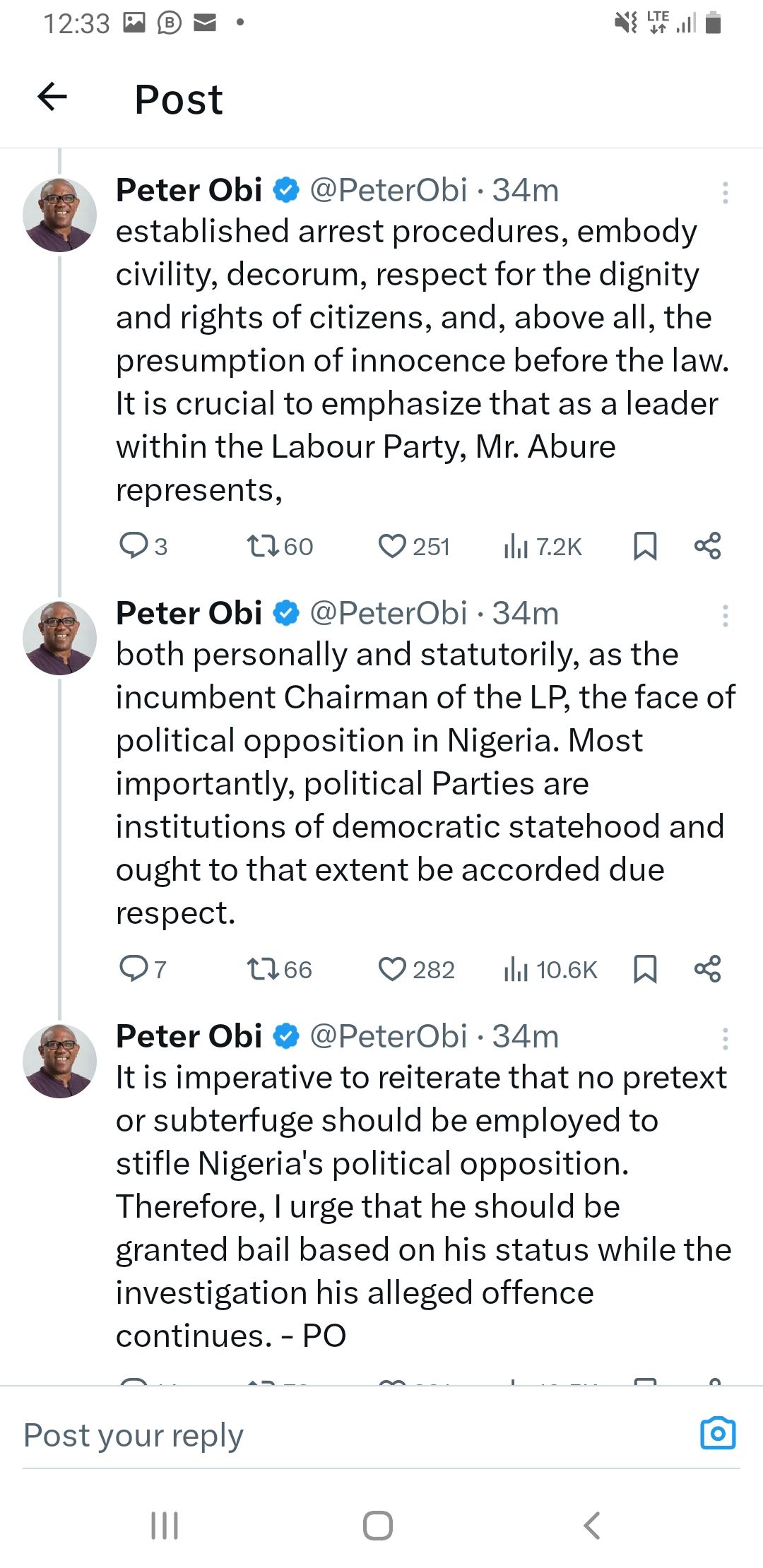Share the post about arrest procedures
This screenshot has width=763, height=1568.
pyautogui.click(x=707, y=546)
